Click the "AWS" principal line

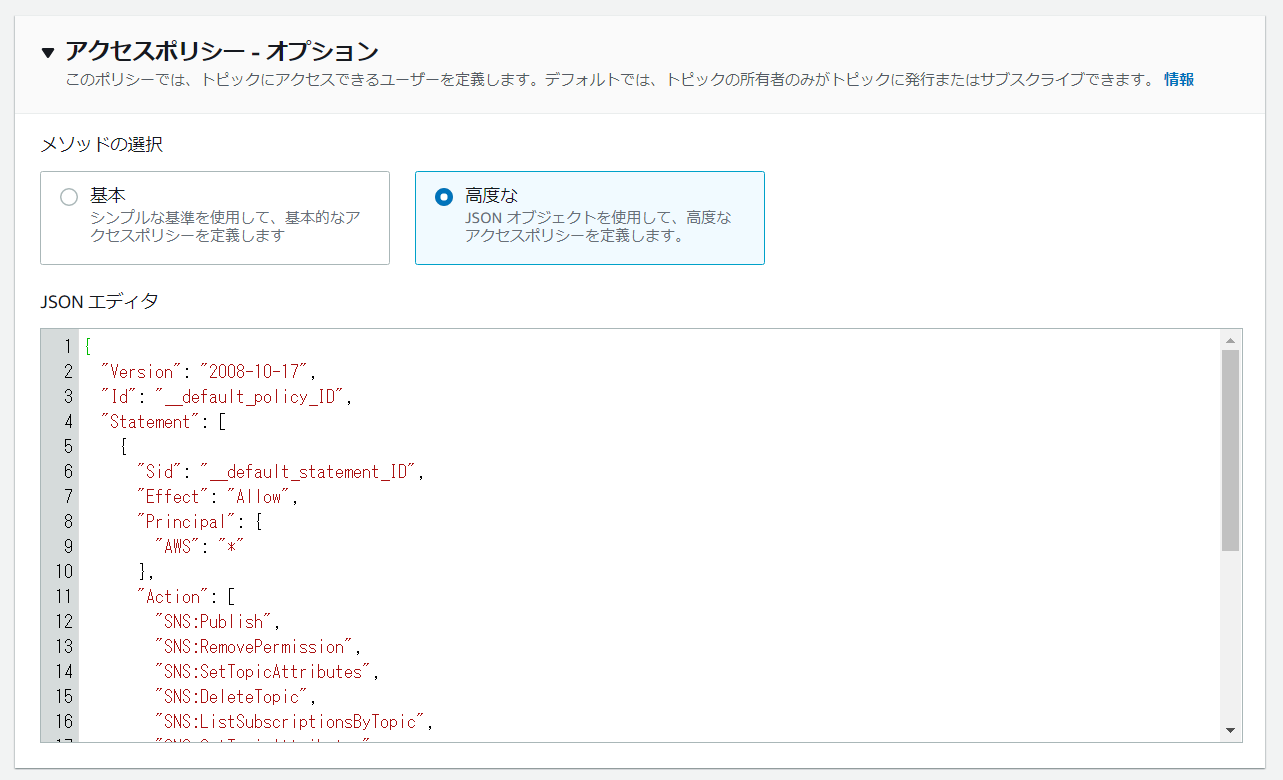pos(199,547)
